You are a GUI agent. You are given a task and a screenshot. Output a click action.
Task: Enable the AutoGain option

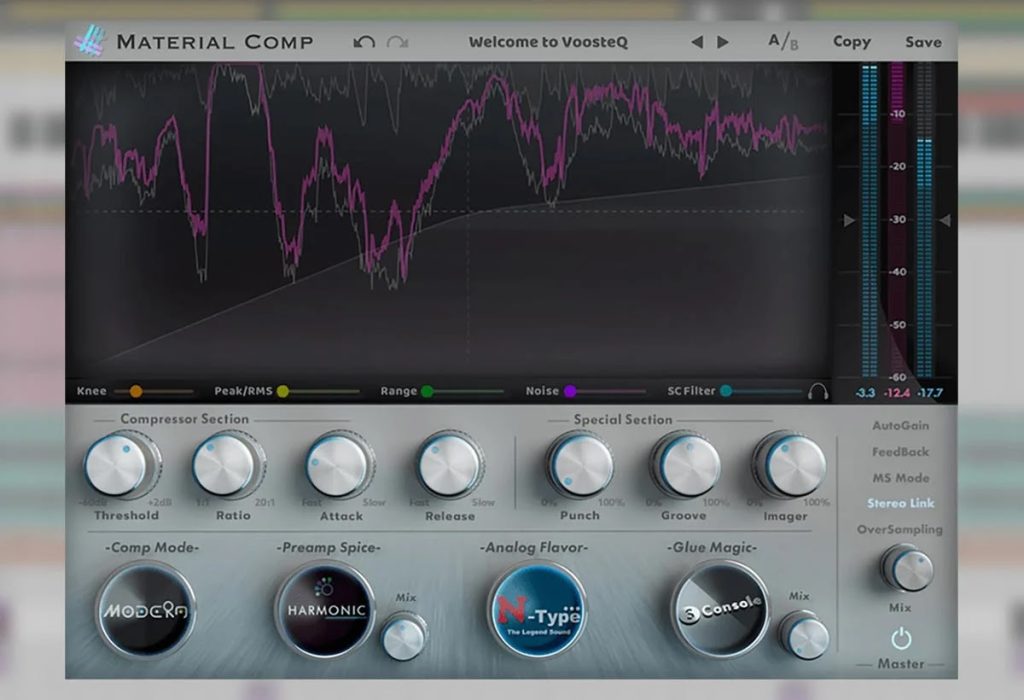point(901,426)
